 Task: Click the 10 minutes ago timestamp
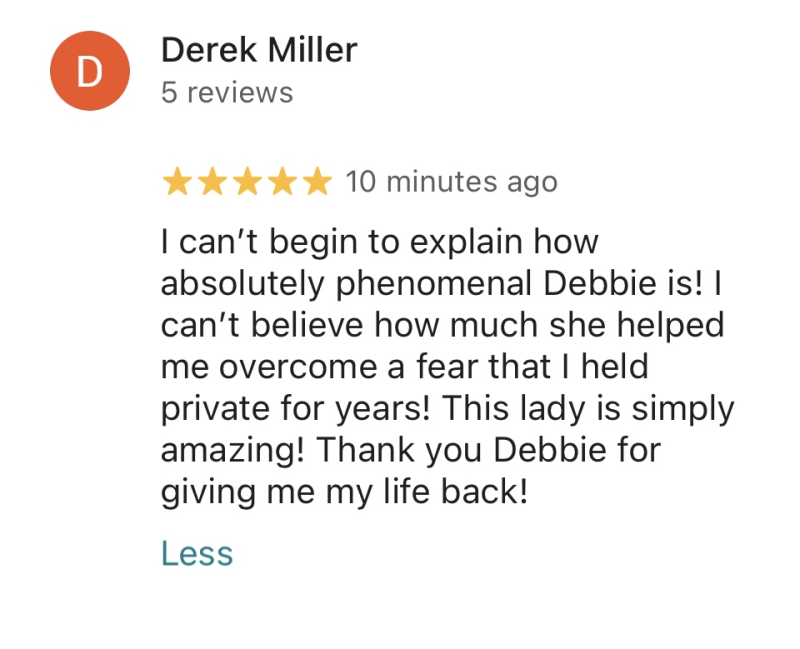click(x=452, y=182)
